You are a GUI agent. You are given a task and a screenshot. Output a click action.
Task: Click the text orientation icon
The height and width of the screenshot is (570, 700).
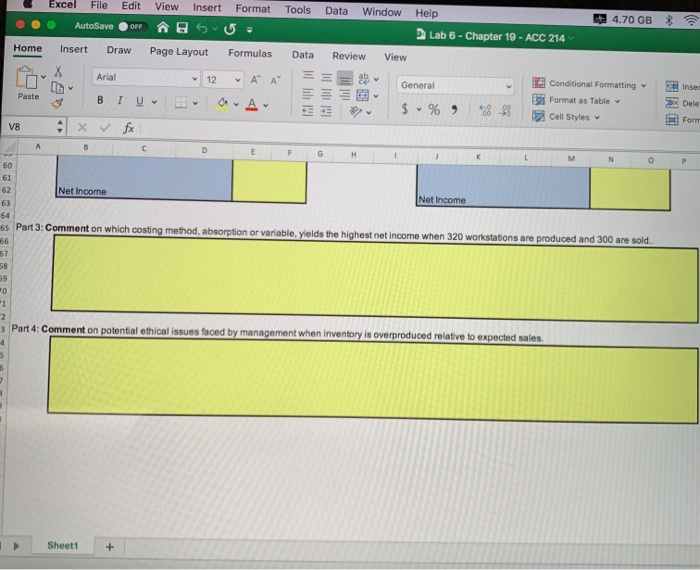[x=356, y=112]
